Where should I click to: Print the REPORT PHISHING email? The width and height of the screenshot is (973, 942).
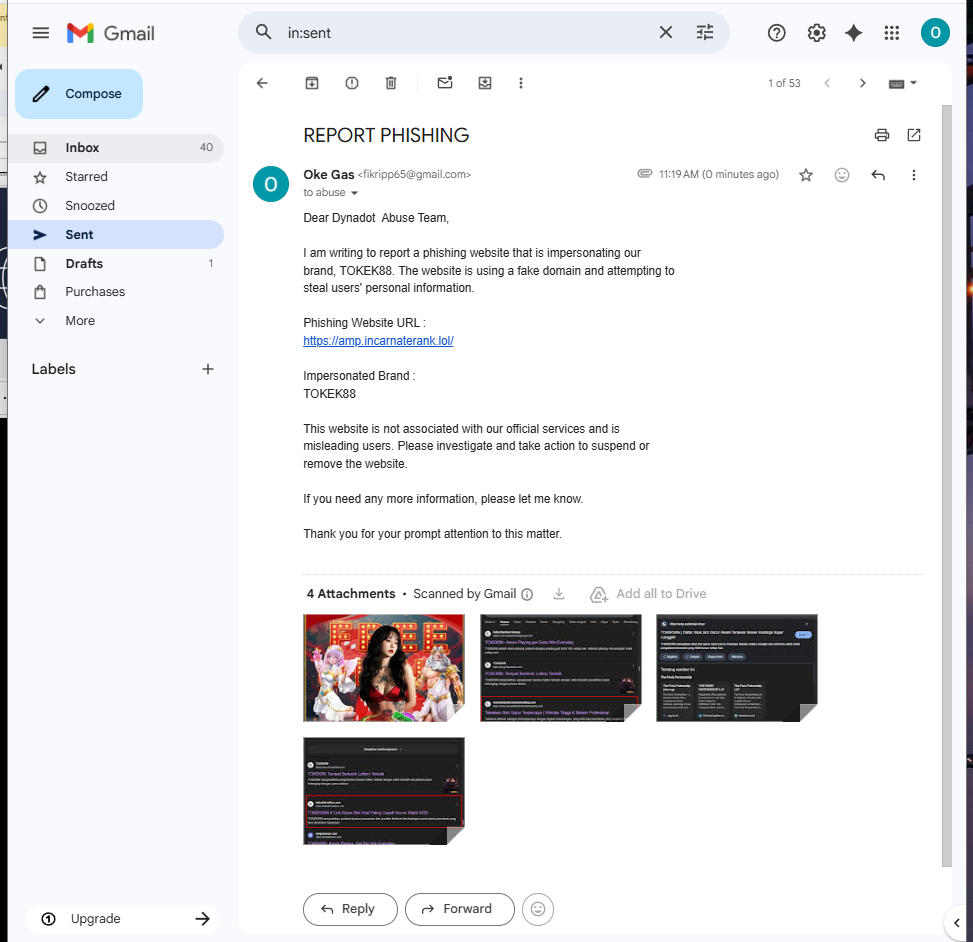tap(882, 135)
